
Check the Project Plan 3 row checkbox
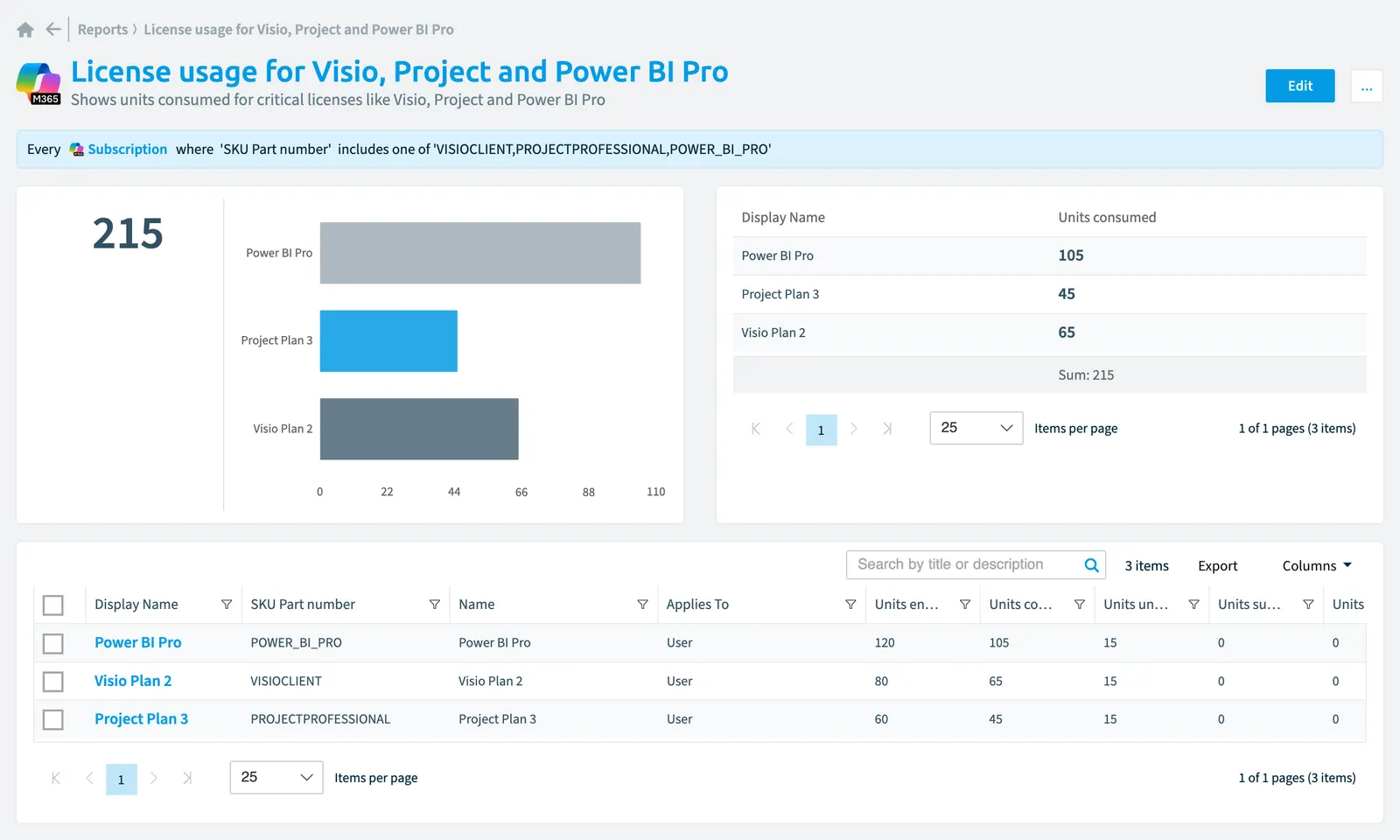[x=53, y=719]
